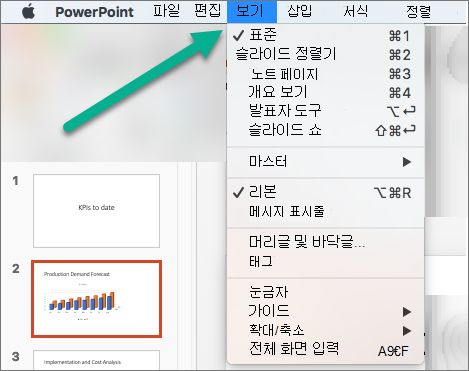The width and height of the screenshot is (469, 371).
Task: Close the open 보기 menu
Action: tap(252, 12)
